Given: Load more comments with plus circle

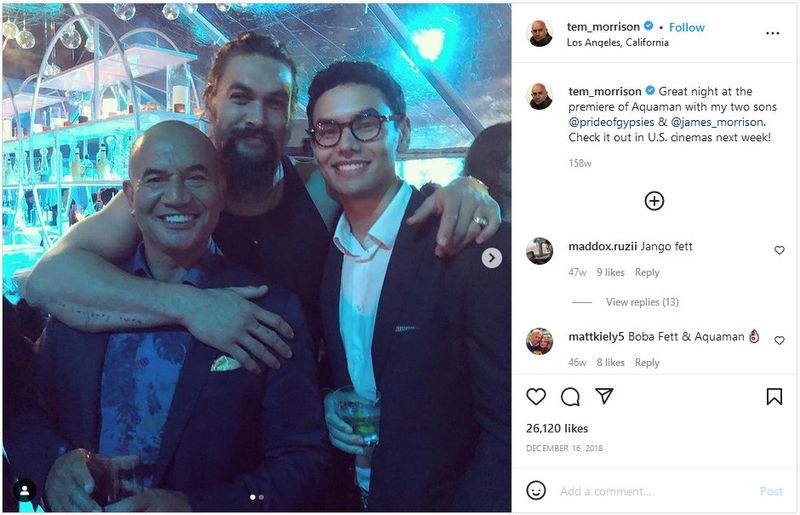Looking at the screenshot, I should [x=654, y=201].
